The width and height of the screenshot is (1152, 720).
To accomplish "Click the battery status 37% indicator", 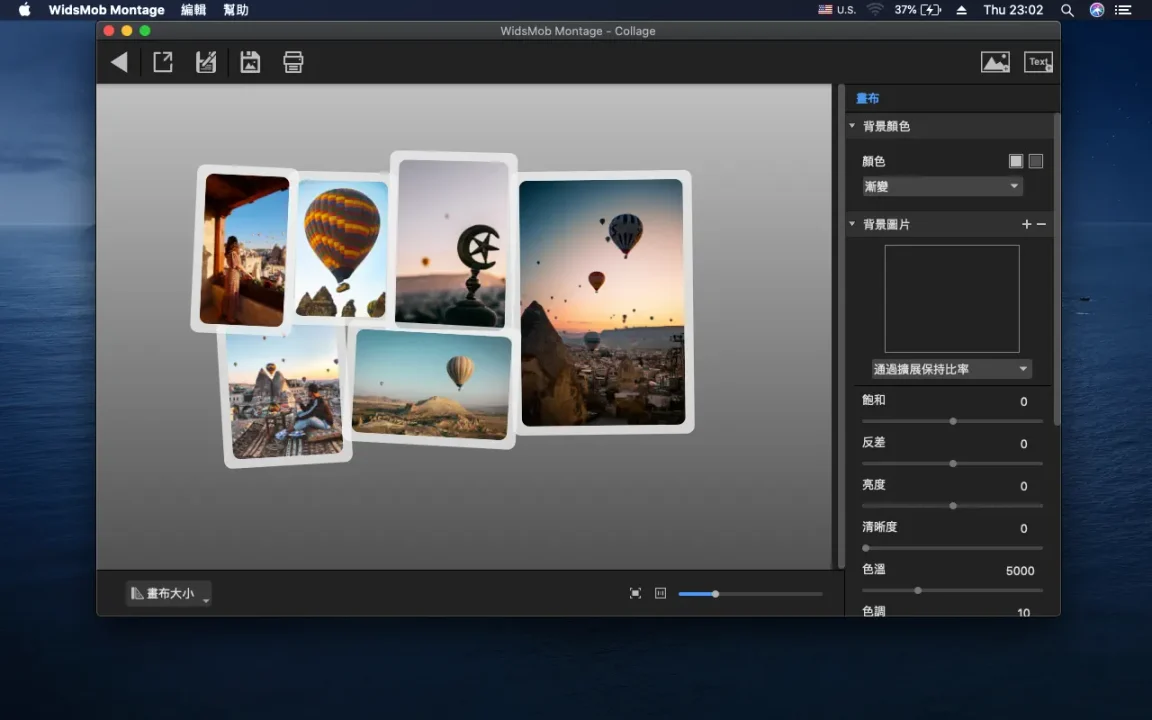I will [918, 10].
